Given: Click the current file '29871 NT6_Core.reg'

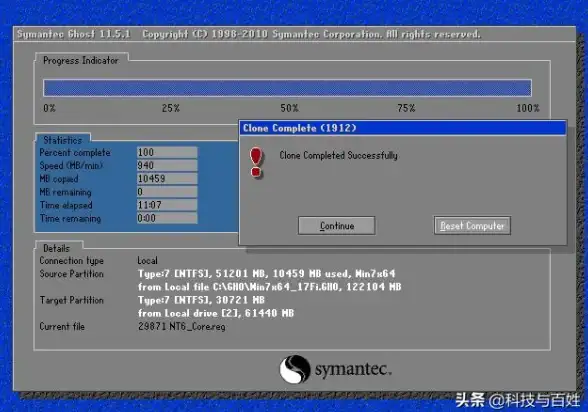Looking at the screenshot, I should pos(182,327).
